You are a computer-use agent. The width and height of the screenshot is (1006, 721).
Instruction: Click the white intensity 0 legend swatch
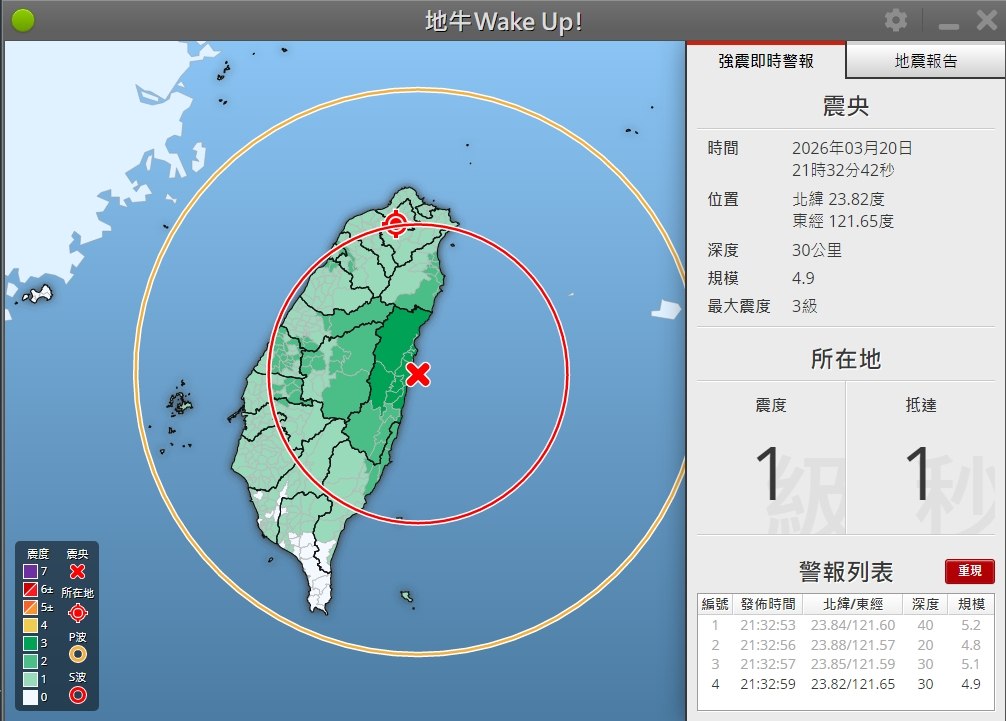[30, 697]
